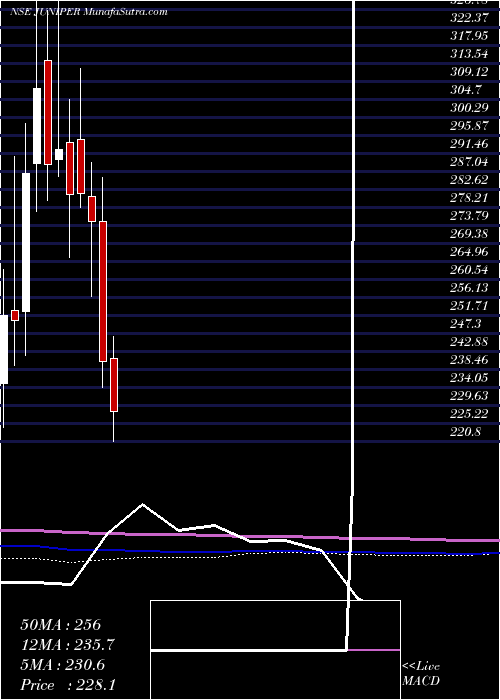The width and height of the screenshot is (500, 700).
Task: Click the 313.54 price axis label
Action: [x=469, y=54]
